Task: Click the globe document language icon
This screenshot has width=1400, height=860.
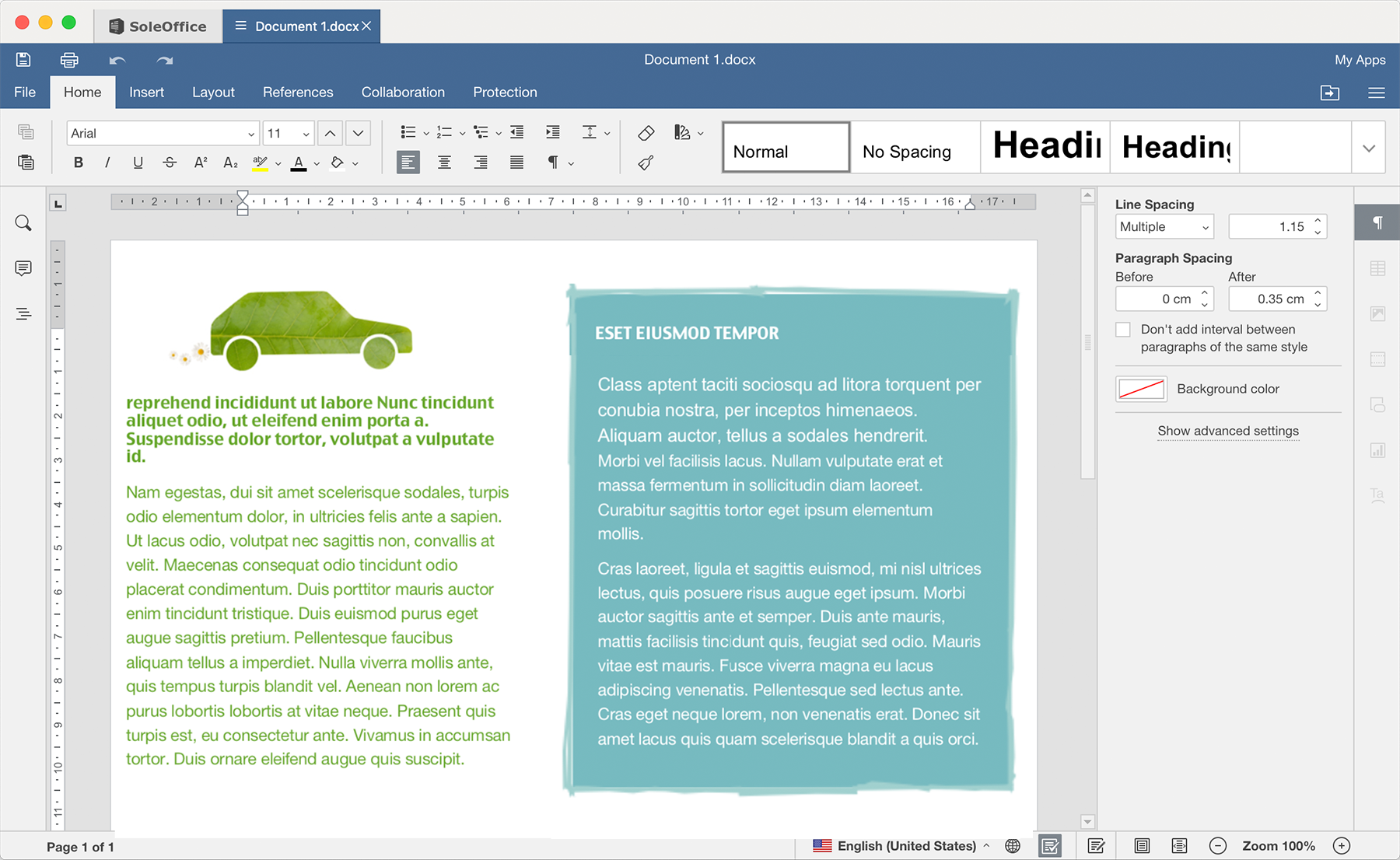Action: click(1013, 846)
